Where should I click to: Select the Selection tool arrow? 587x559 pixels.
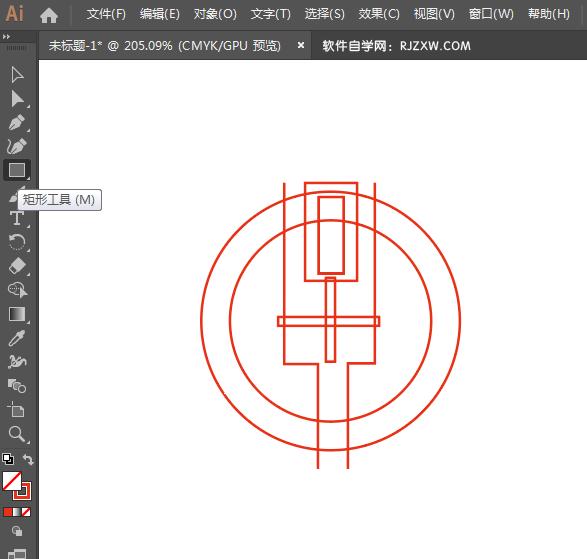17,75
